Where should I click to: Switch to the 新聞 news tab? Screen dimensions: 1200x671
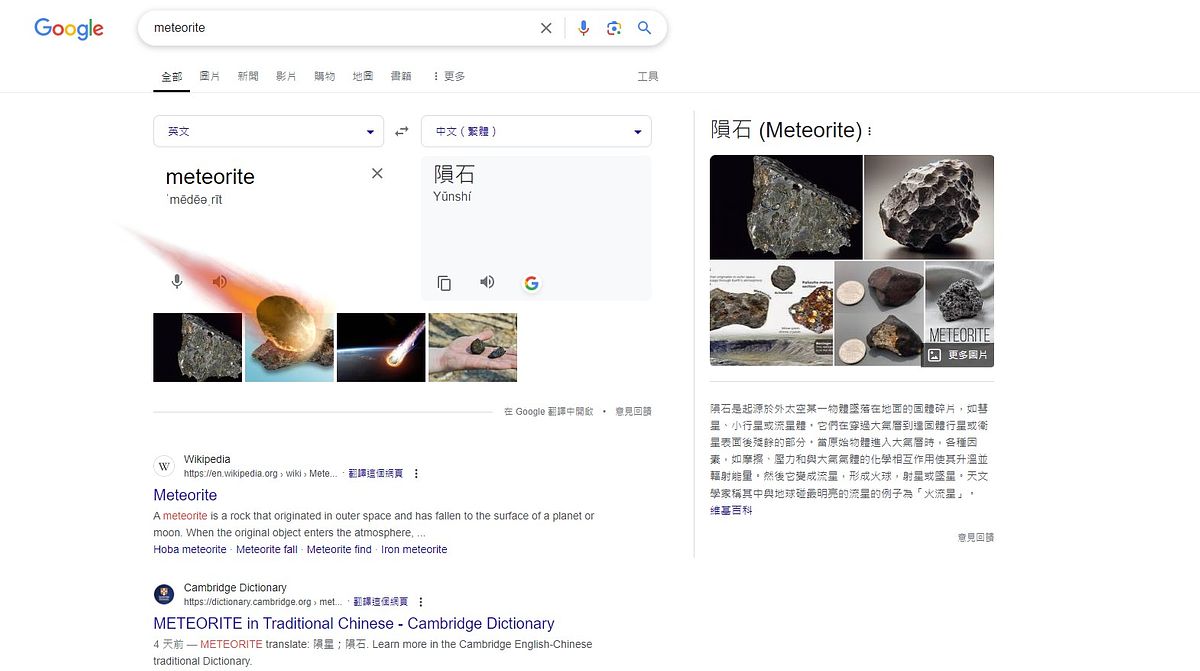(248, 76)
